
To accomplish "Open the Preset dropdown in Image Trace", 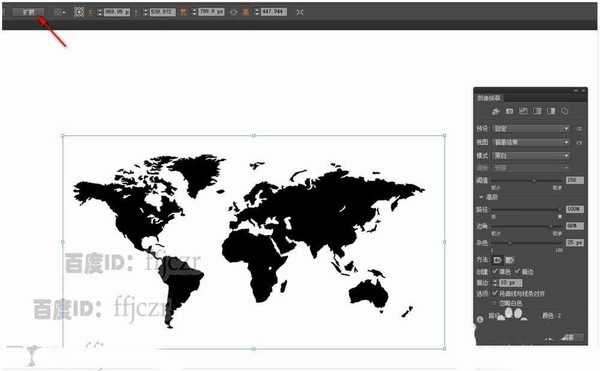I will [x=531, y=129].
